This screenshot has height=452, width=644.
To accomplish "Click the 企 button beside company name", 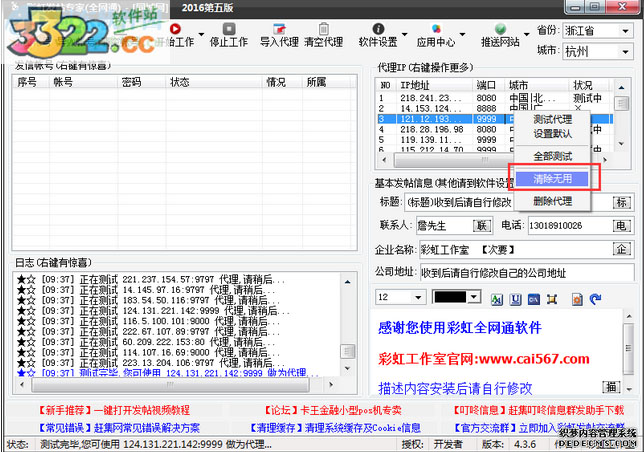I will (x=621, y=249).
